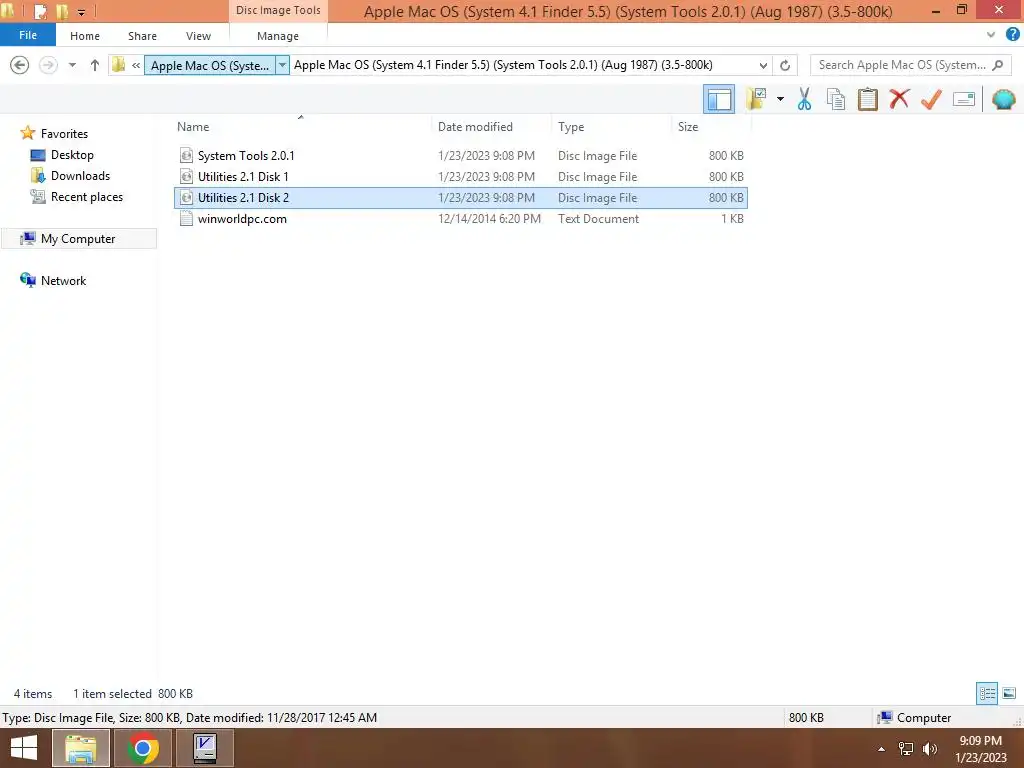Open the File menu

click(28, 35)
